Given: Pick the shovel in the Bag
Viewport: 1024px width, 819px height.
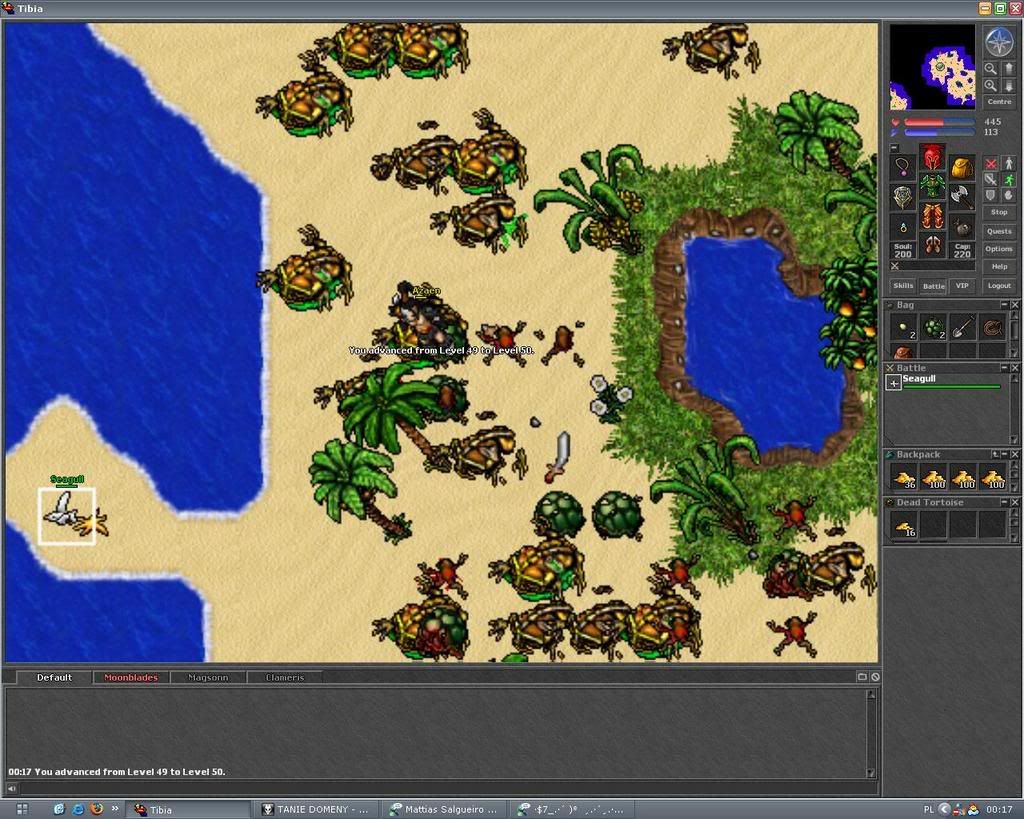Looking at the screenshot, I should click(x=963, y=327).
